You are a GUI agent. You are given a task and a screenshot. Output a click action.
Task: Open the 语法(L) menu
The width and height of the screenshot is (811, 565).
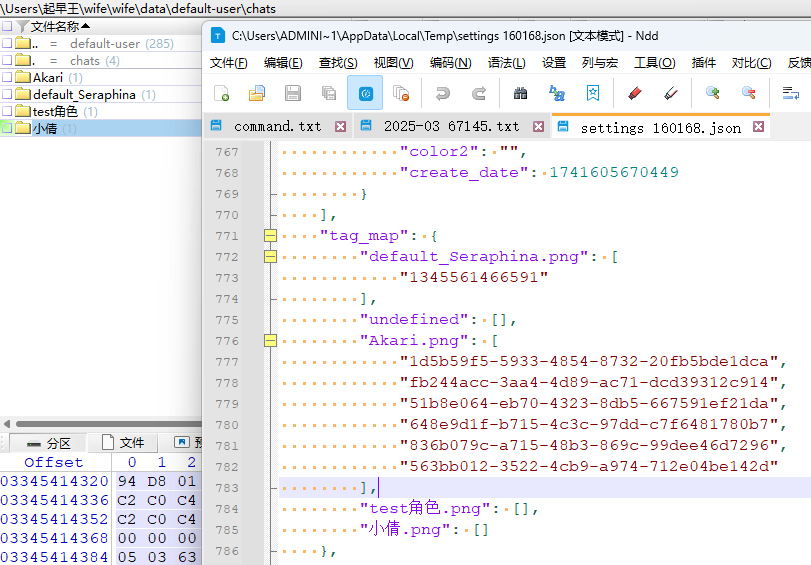pyautogui.click(x=506, y=63)
